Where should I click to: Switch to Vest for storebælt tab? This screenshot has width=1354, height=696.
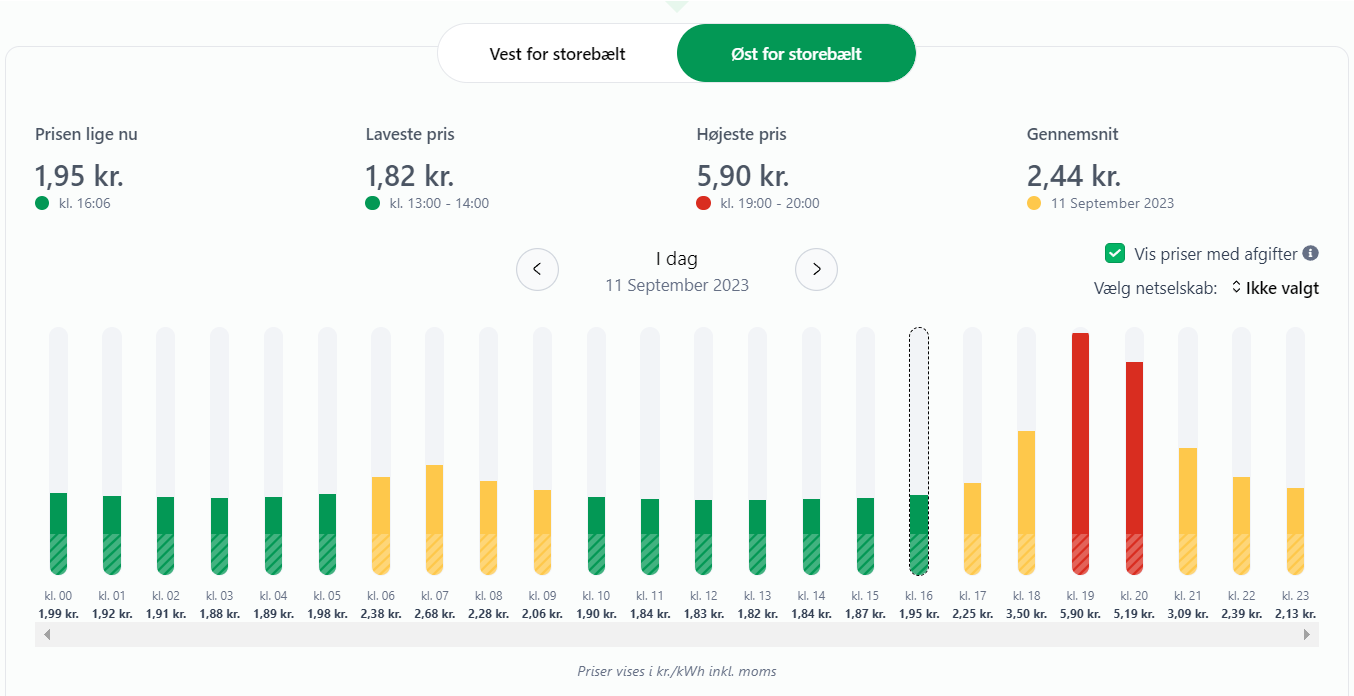click(557, 53)
